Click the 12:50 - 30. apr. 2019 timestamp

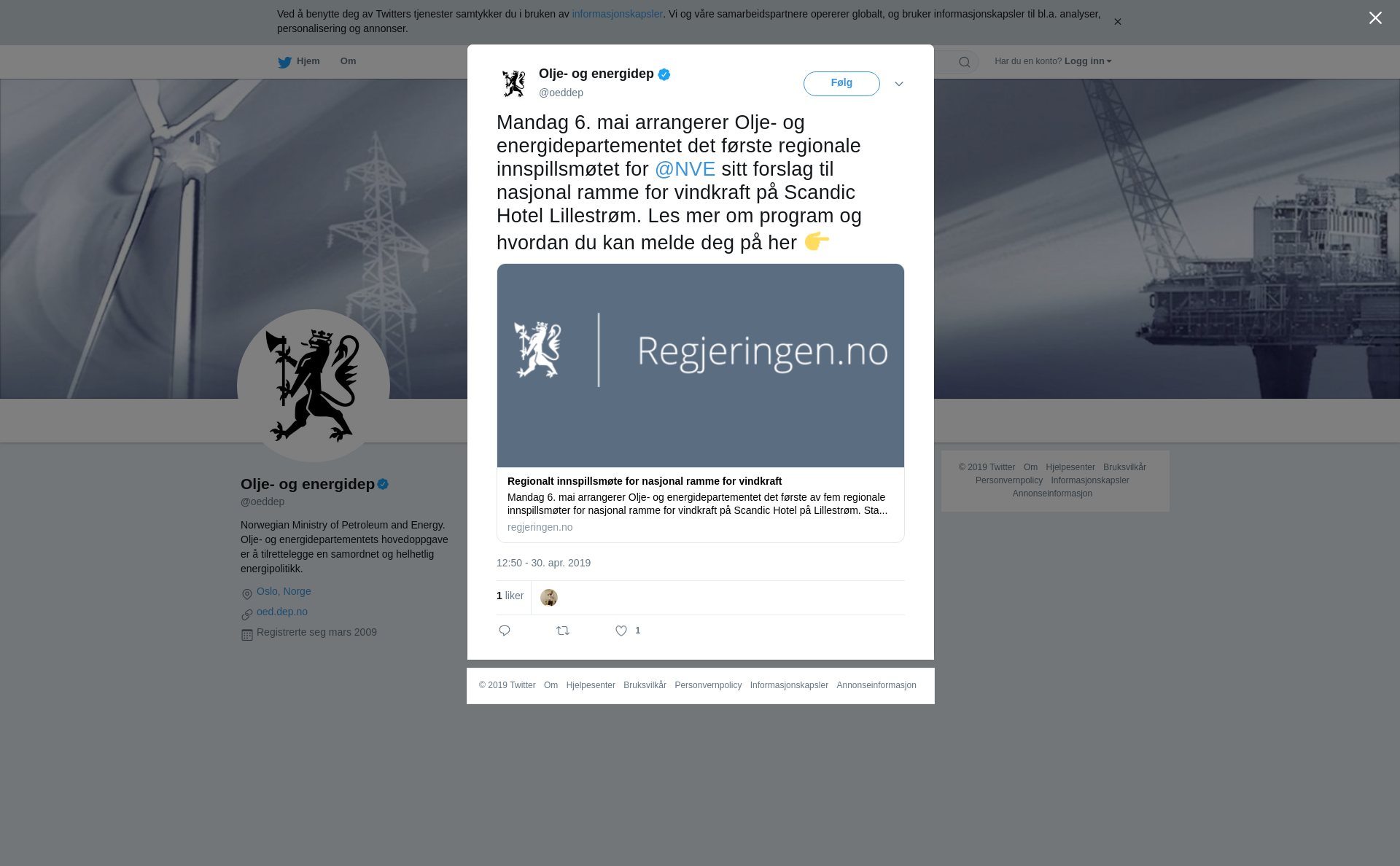[x=543, y=563]
